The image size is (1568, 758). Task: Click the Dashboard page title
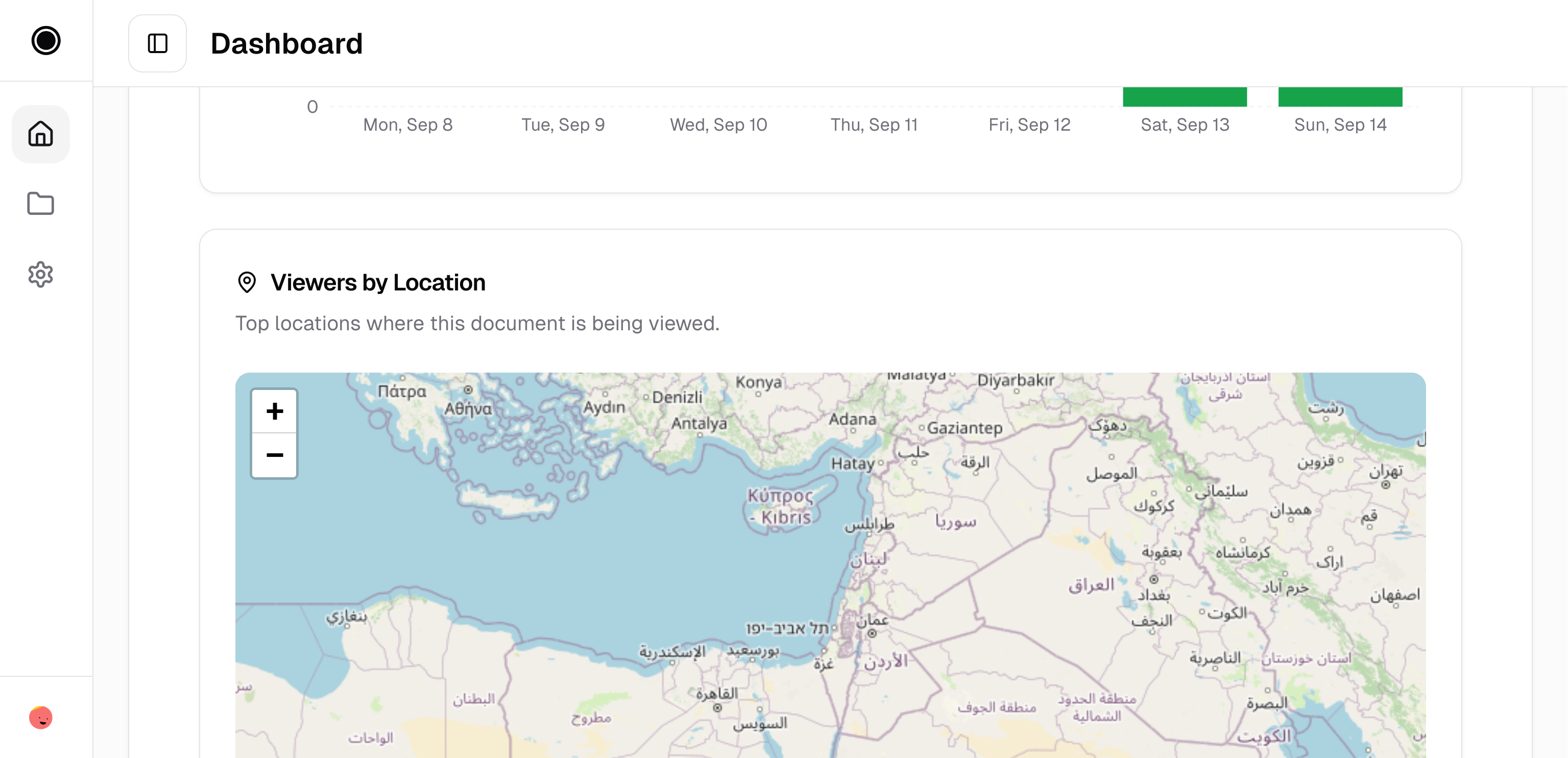[x=286, y=44]
